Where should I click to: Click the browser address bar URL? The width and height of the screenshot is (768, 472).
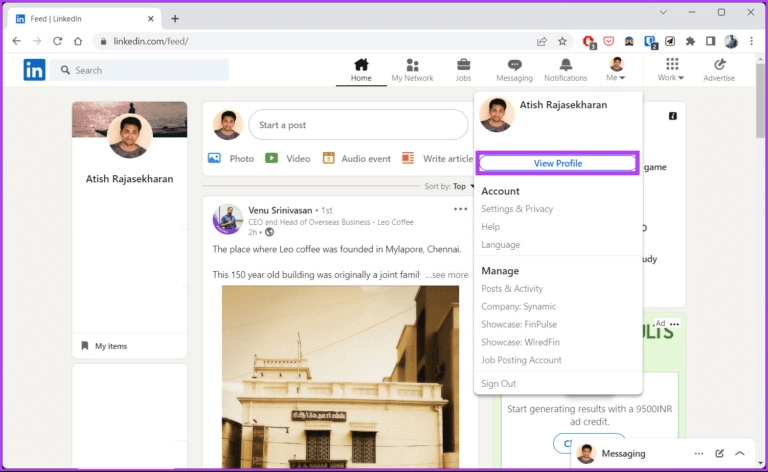click(150, 42)
